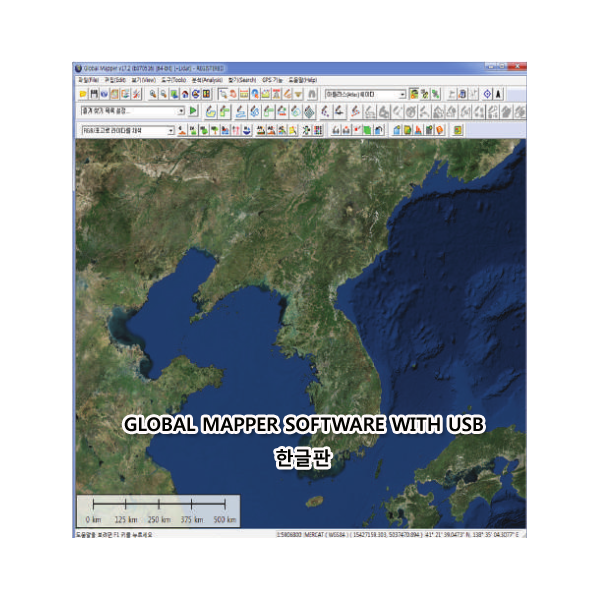Open the File menu

(89, 79)
